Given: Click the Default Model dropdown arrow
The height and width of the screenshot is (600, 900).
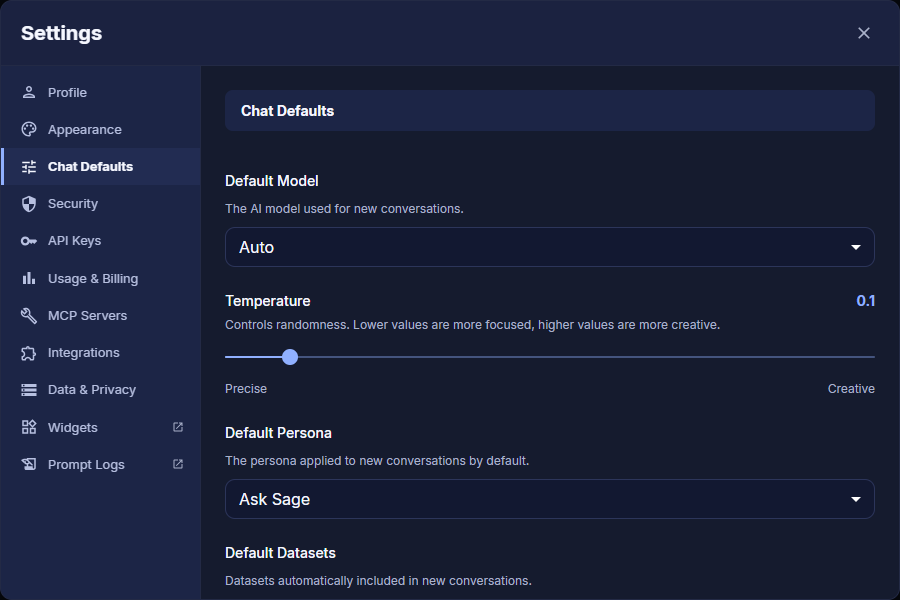Looking at the screenshot, I should 856,247.
